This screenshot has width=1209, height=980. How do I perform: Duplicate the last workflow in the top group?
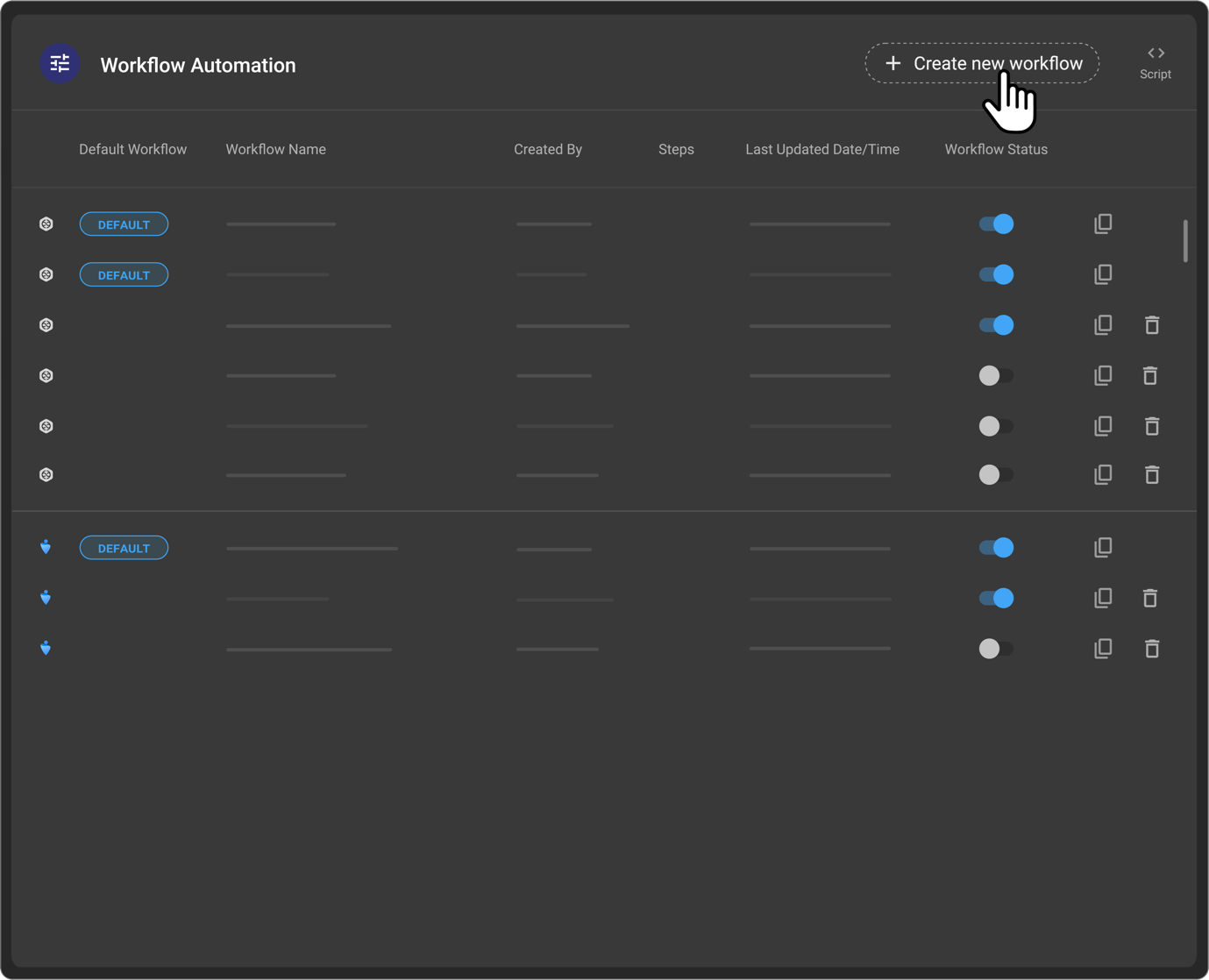[x=1103, y=474]
